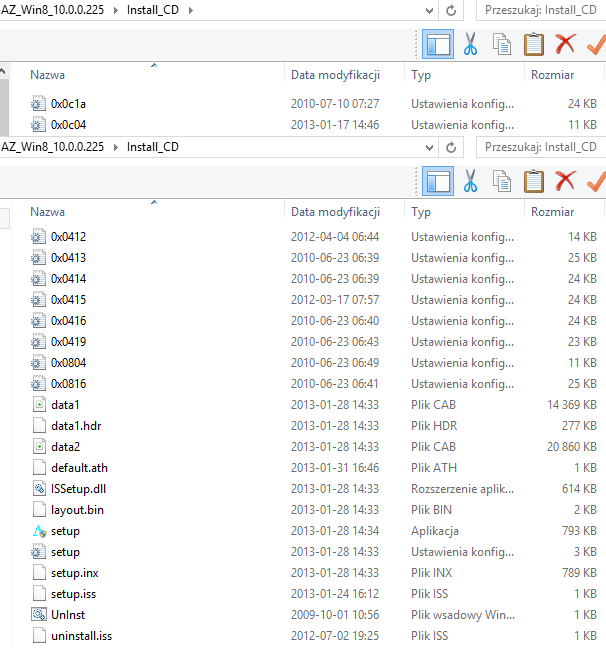Viewport: 606px width, 649px height.
Task: Expand chevron after AZ_Win8_10.0.0.225 in upper breadcrumb
Action: pos(116,10)
